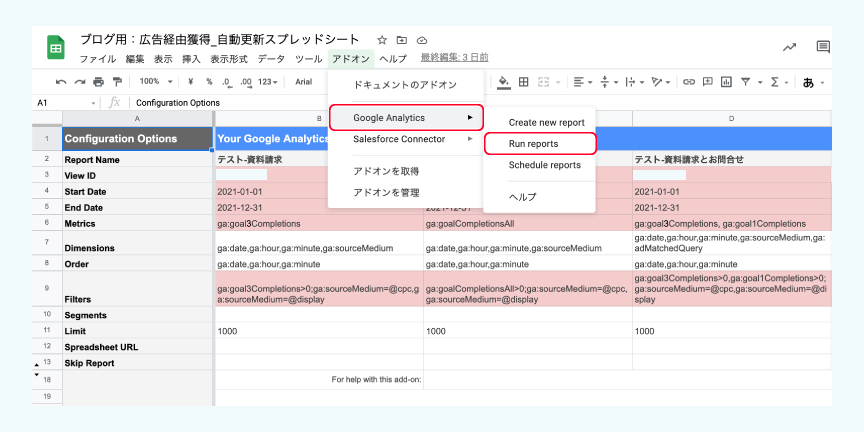Image resolution: width=864 pixels, height=432 pixels.
Task: Redo the last action
Action: click(x=80, y=82)
